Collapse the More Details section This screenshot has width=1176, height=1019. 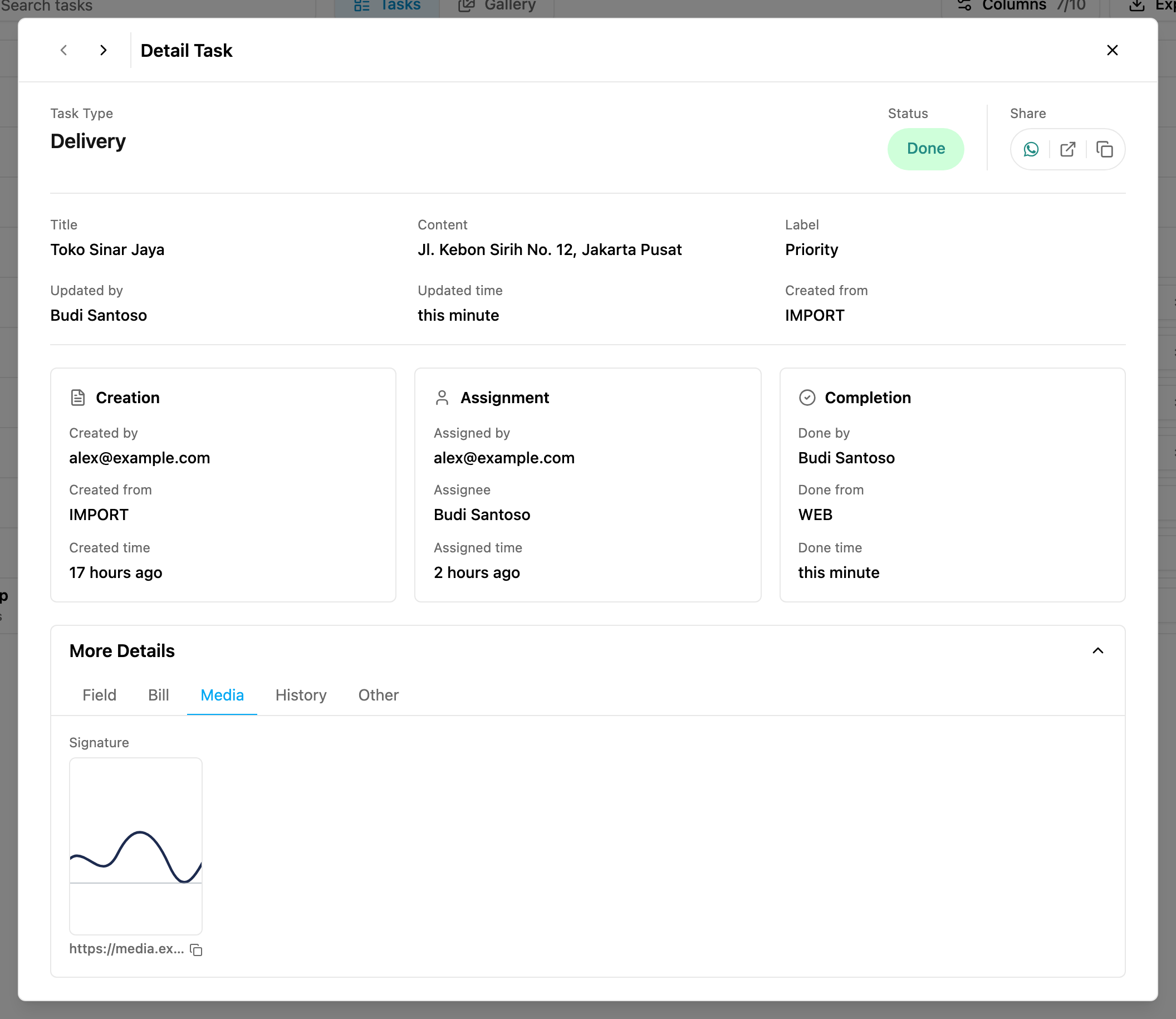tap(1097, 650)
